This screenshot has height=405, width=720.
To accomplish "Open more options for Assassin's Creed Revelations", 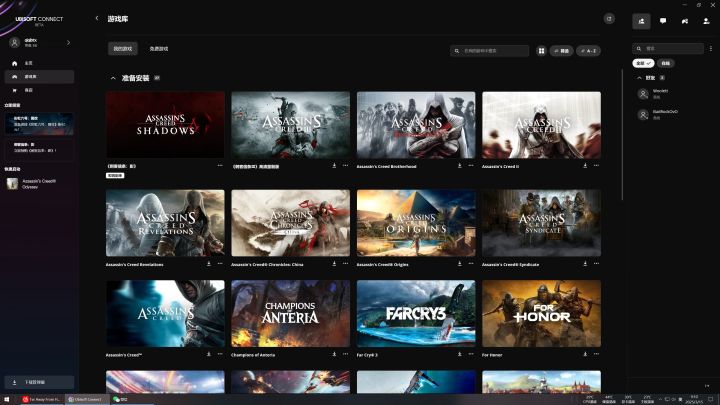I will (x=220, y=264).
